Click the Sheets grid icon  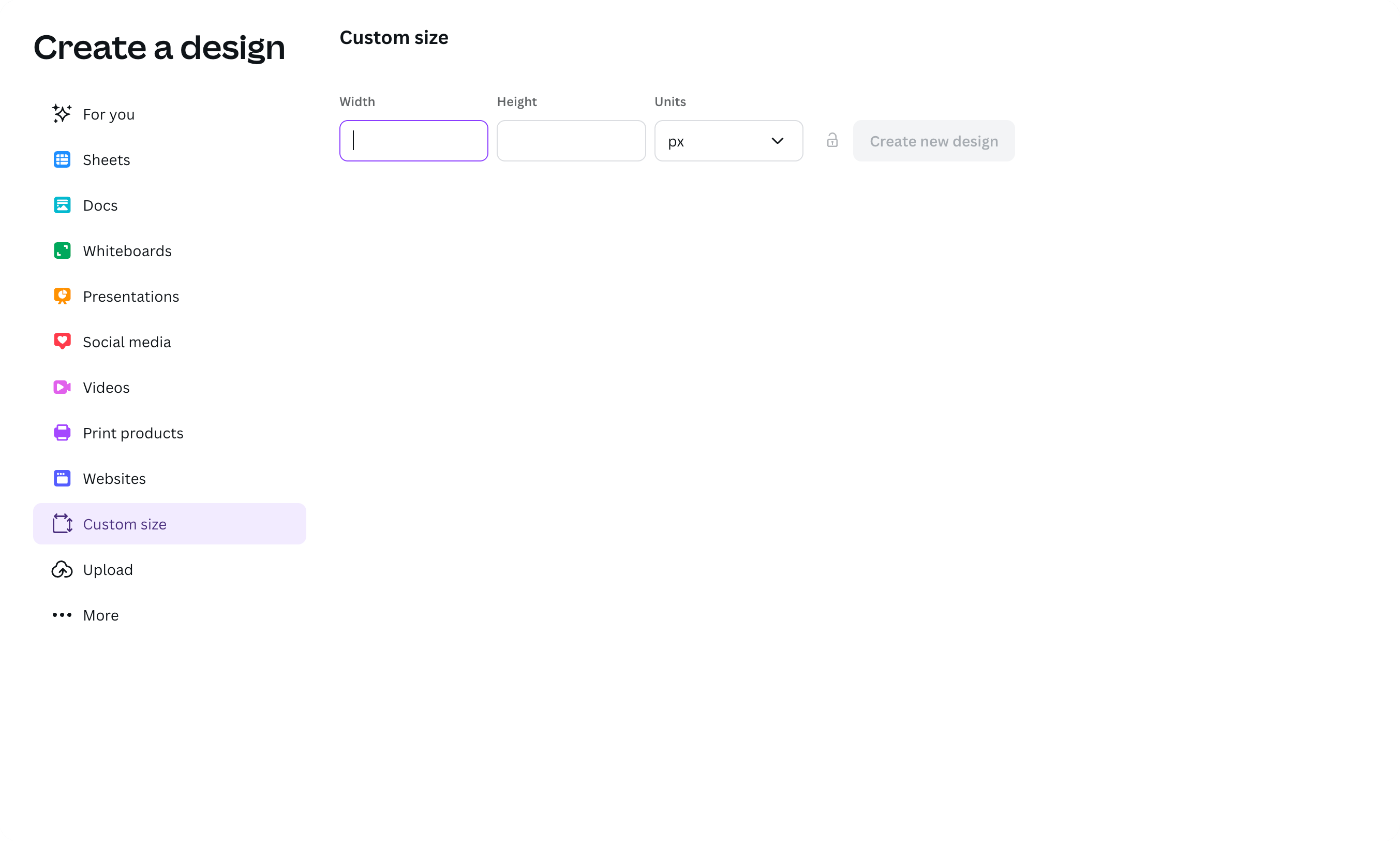[62, 159]
